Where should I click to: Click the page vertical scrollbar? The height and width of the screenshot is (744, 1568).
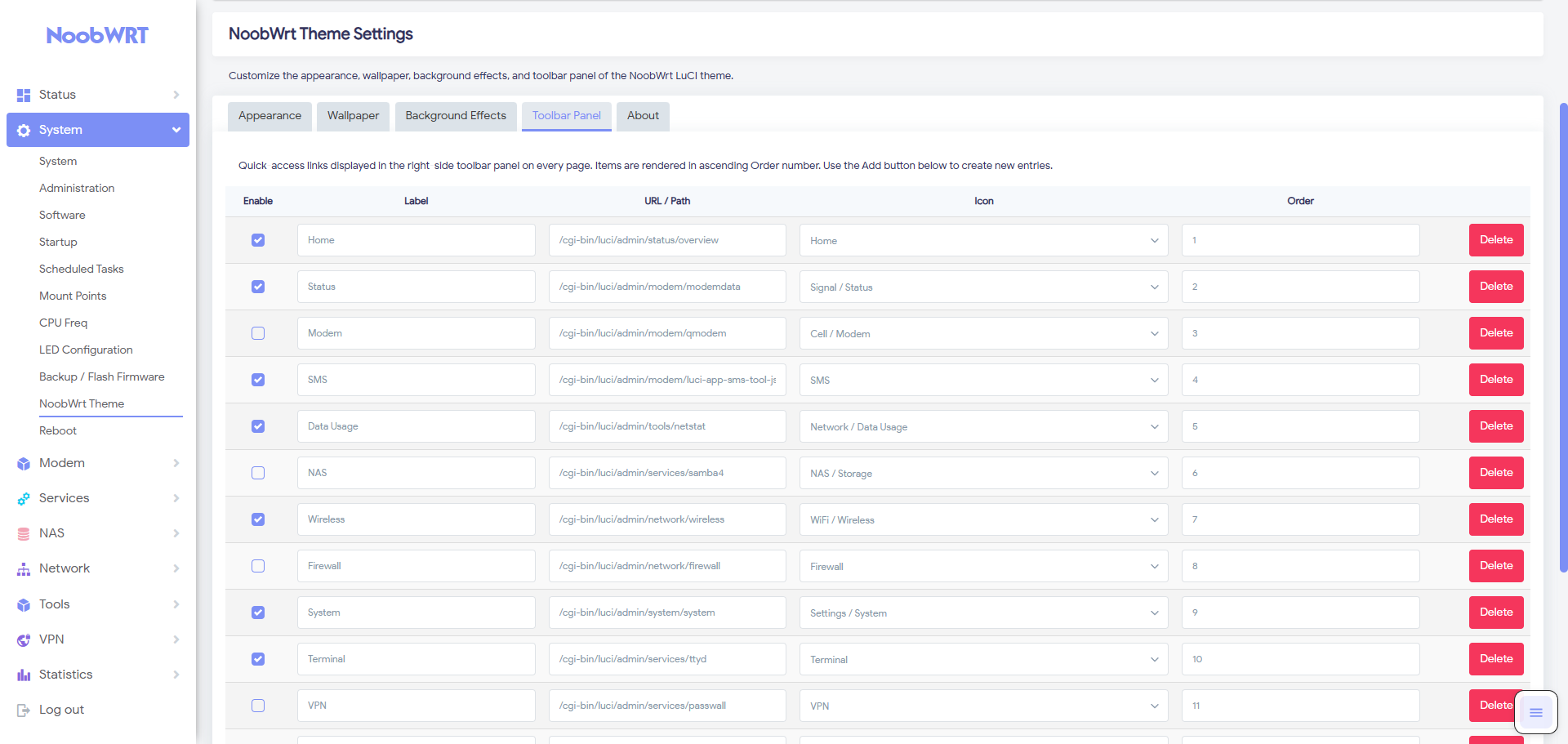click(1563, 337)
